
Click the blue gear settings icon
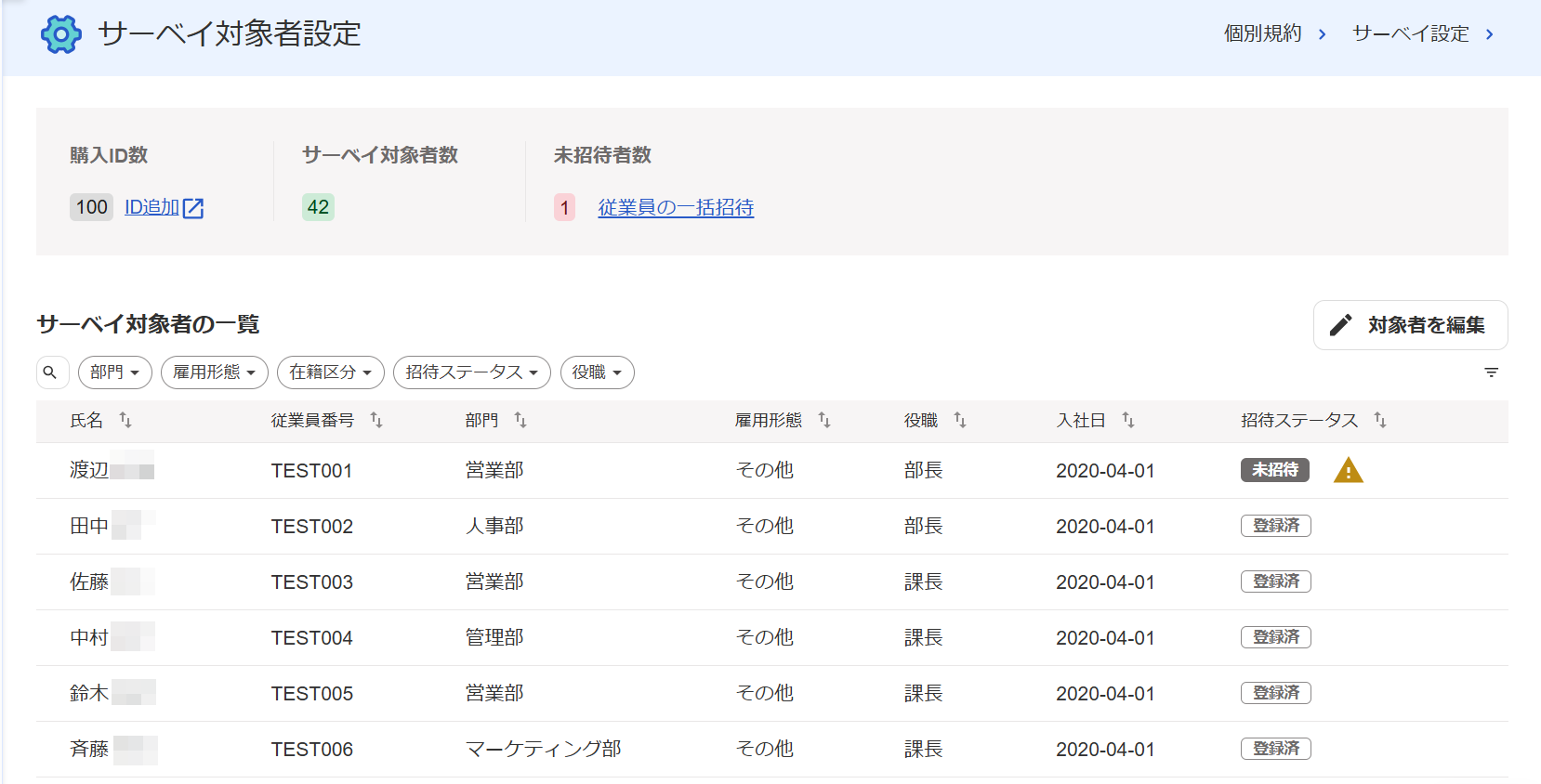point(61,34)
